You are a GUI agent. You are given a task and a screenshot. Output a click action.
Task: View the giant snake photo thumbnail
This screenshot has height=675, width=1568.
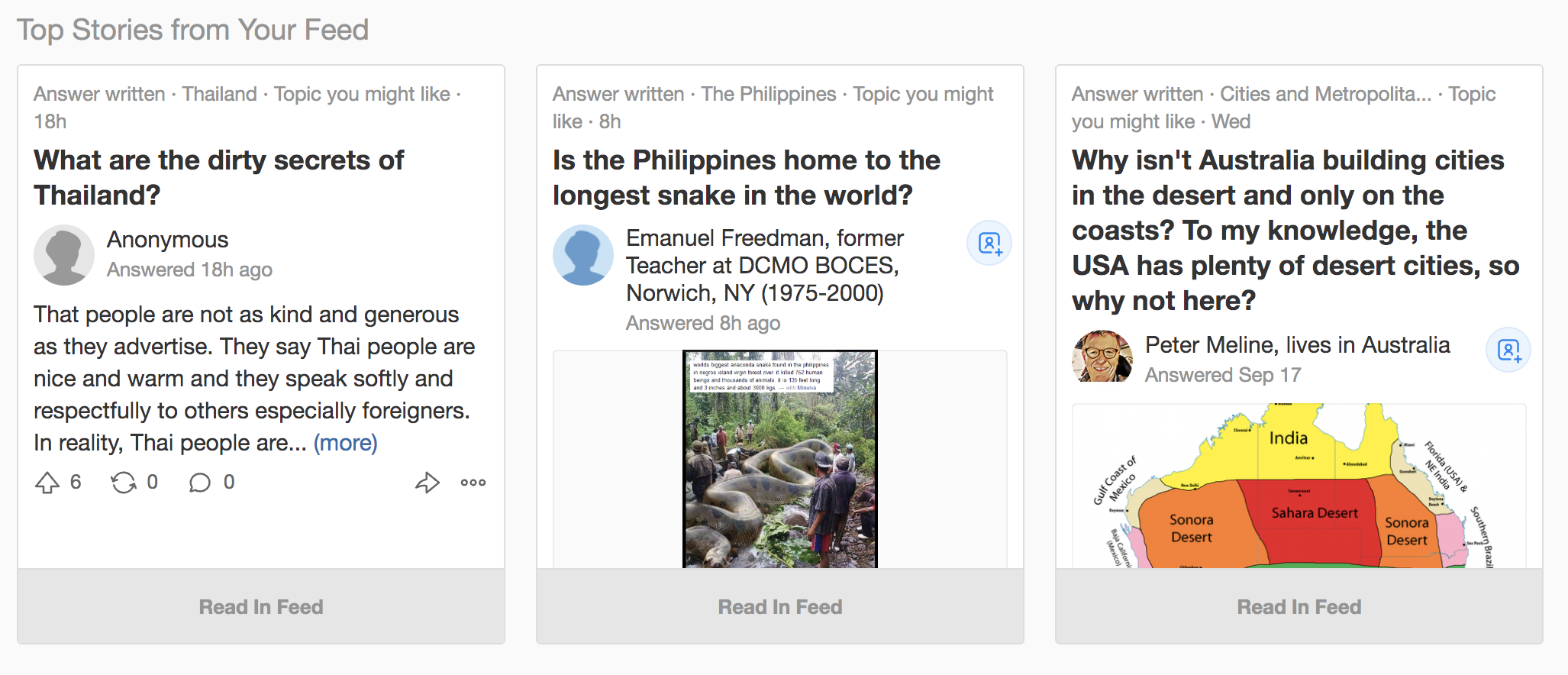pos(780,459)
